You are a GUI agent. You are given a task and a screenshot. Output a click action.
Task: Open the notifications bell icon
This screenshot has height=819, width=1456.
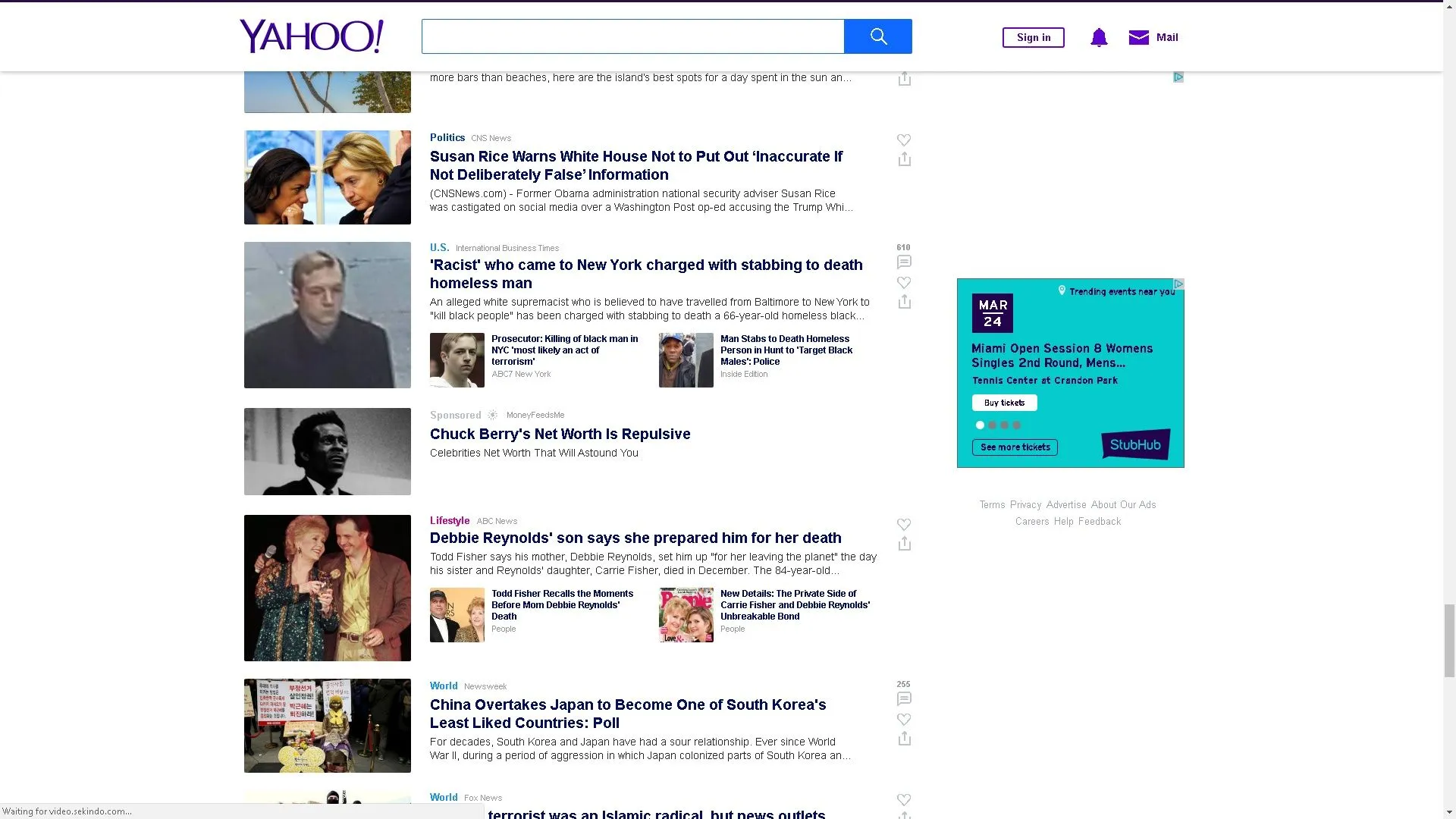click(1099, 37)
